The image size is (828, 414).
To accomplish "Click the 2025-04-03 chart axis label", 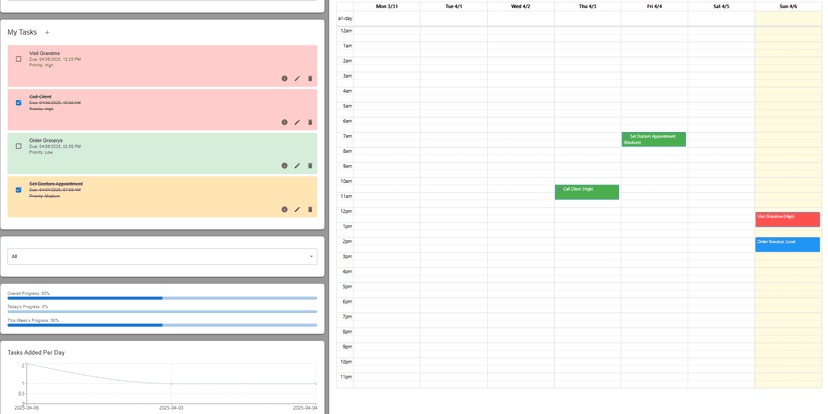I will coord(171,408).
